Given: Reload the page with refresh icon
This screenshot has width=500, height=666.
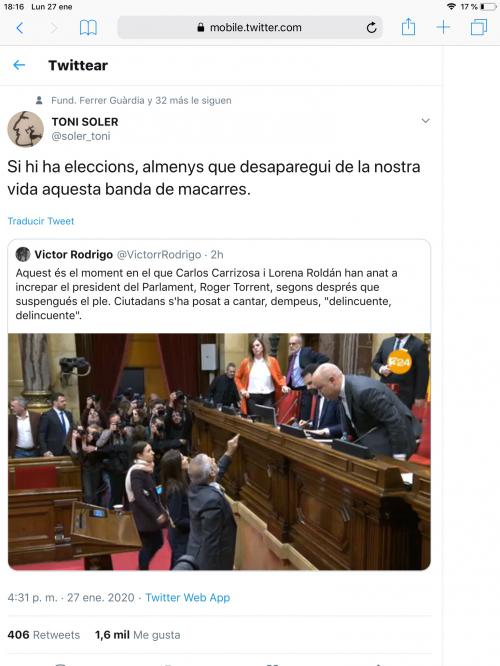Looking at the screenshot, I should 371,28.
